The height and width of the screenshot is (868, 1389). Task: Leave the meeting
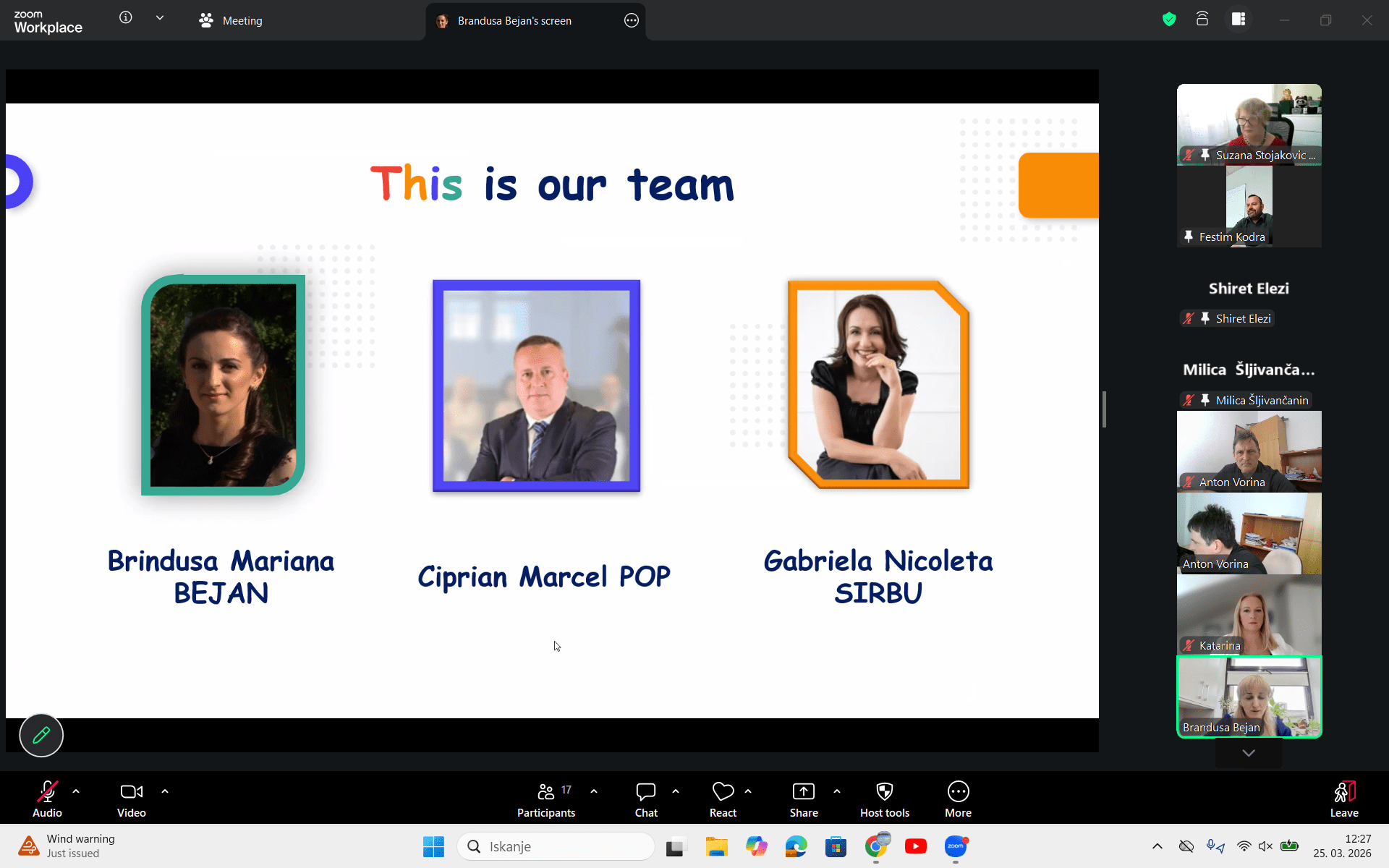pyautogui.click(x=1343, y=799)
